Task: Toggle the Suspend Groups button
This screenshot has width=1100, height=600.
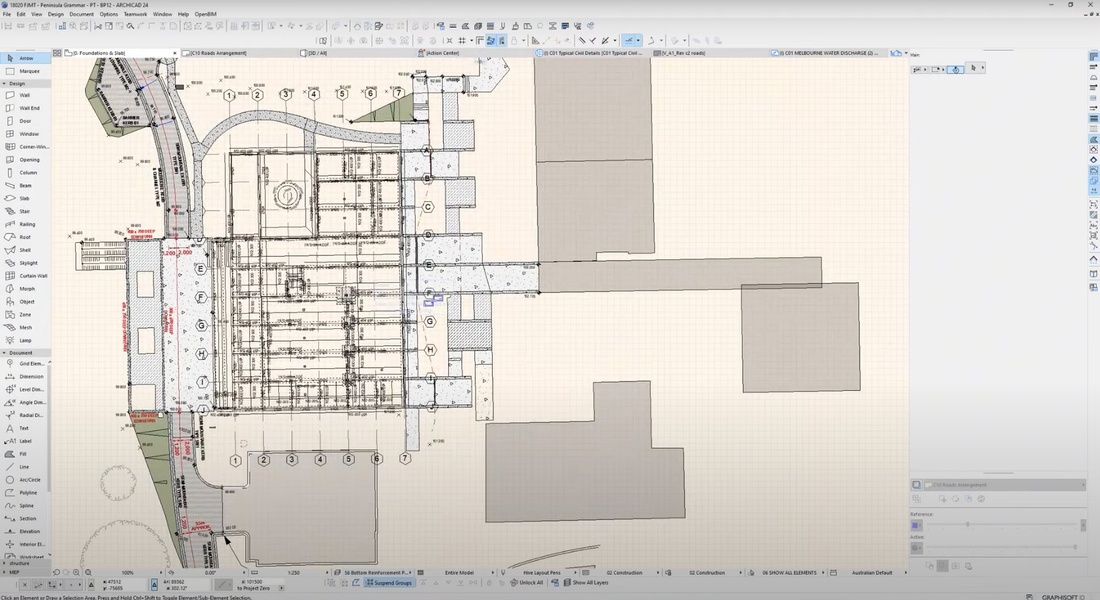Action: pyautogui.click(x=389, y=582)
